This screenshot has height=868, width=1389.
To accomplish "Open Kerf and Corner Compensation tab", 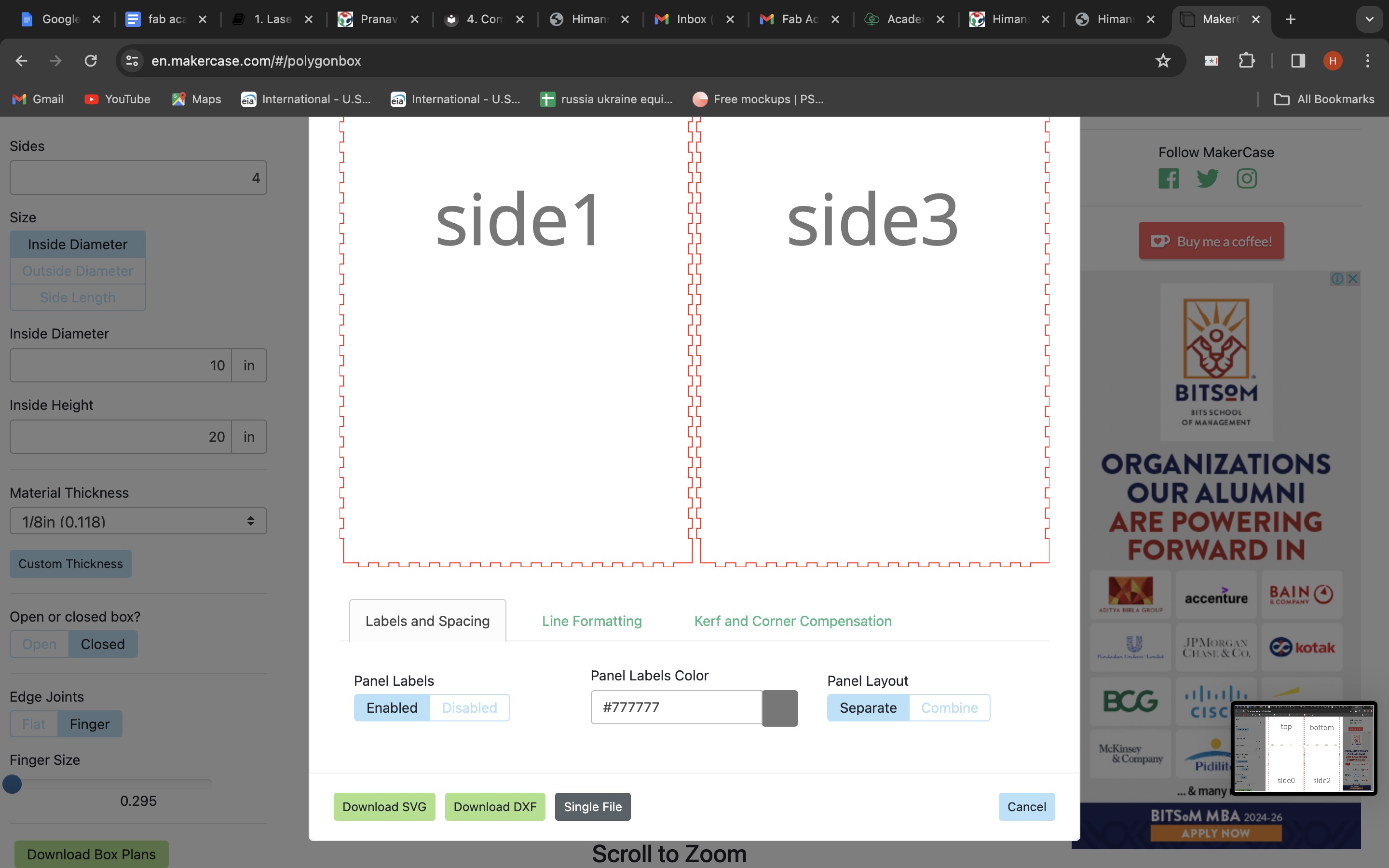I will (793, 621).
